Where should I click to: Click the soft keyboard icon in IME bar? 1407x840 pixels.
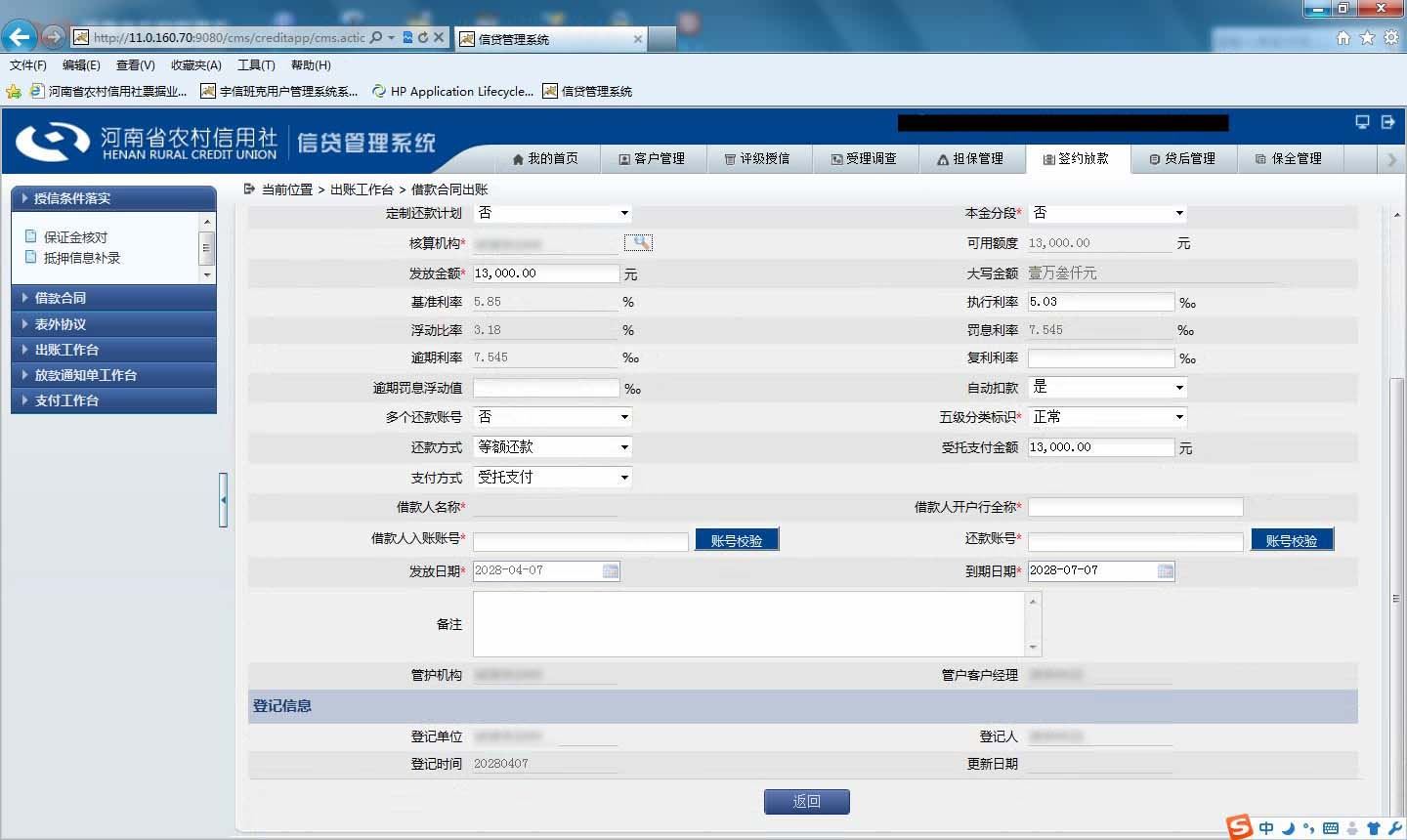pyautogui.click(x=1331, y=828)
